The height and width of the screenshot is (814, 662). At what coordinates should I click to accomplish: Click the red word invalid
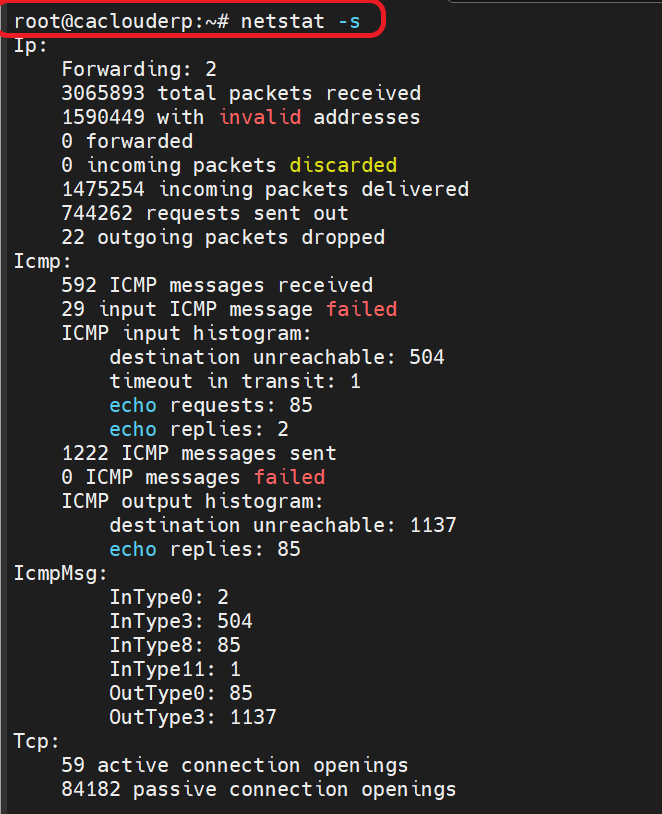tap(260, 117)
